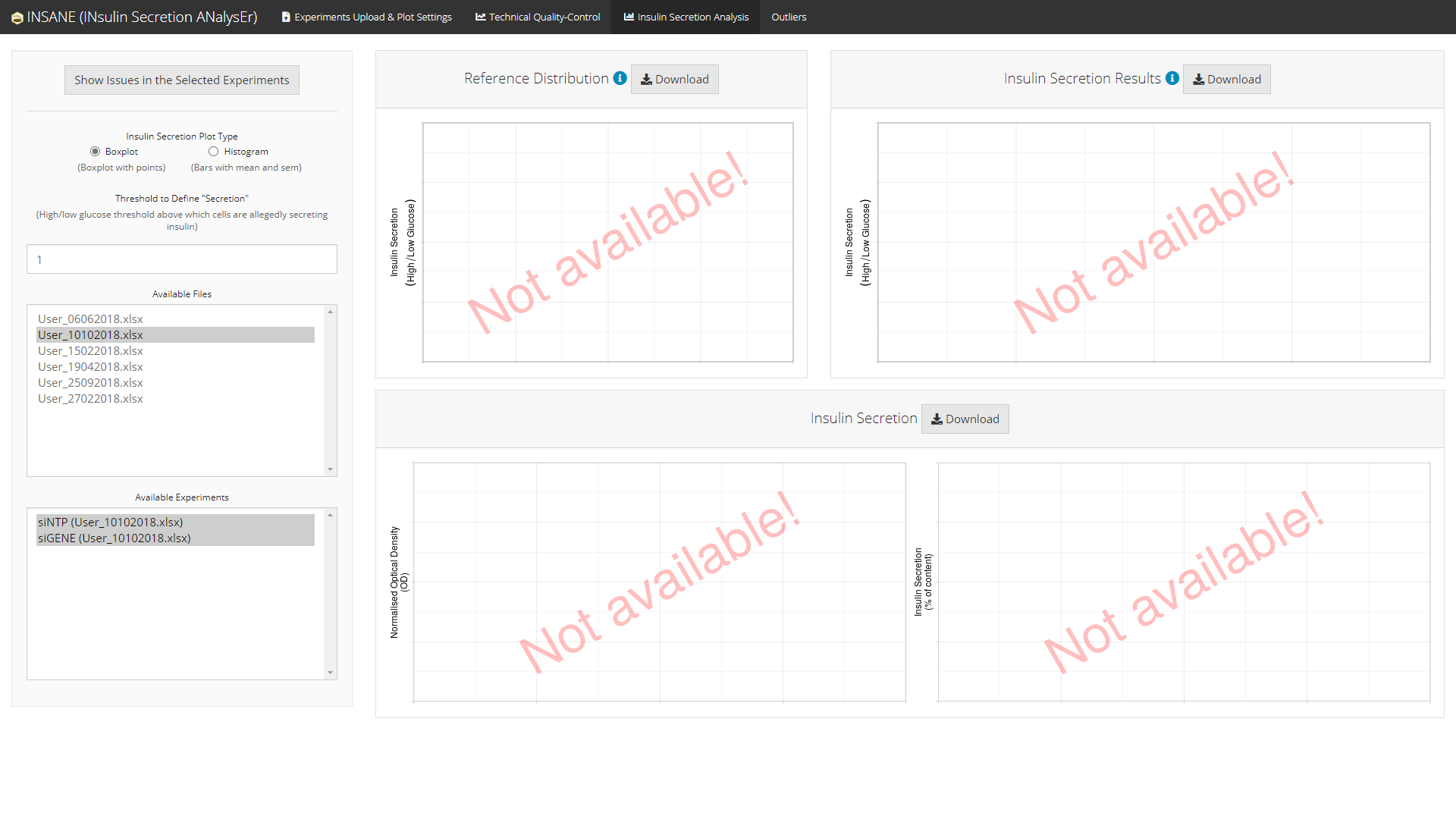Download the bottom Insulin Secretion plot

(965, 419)
